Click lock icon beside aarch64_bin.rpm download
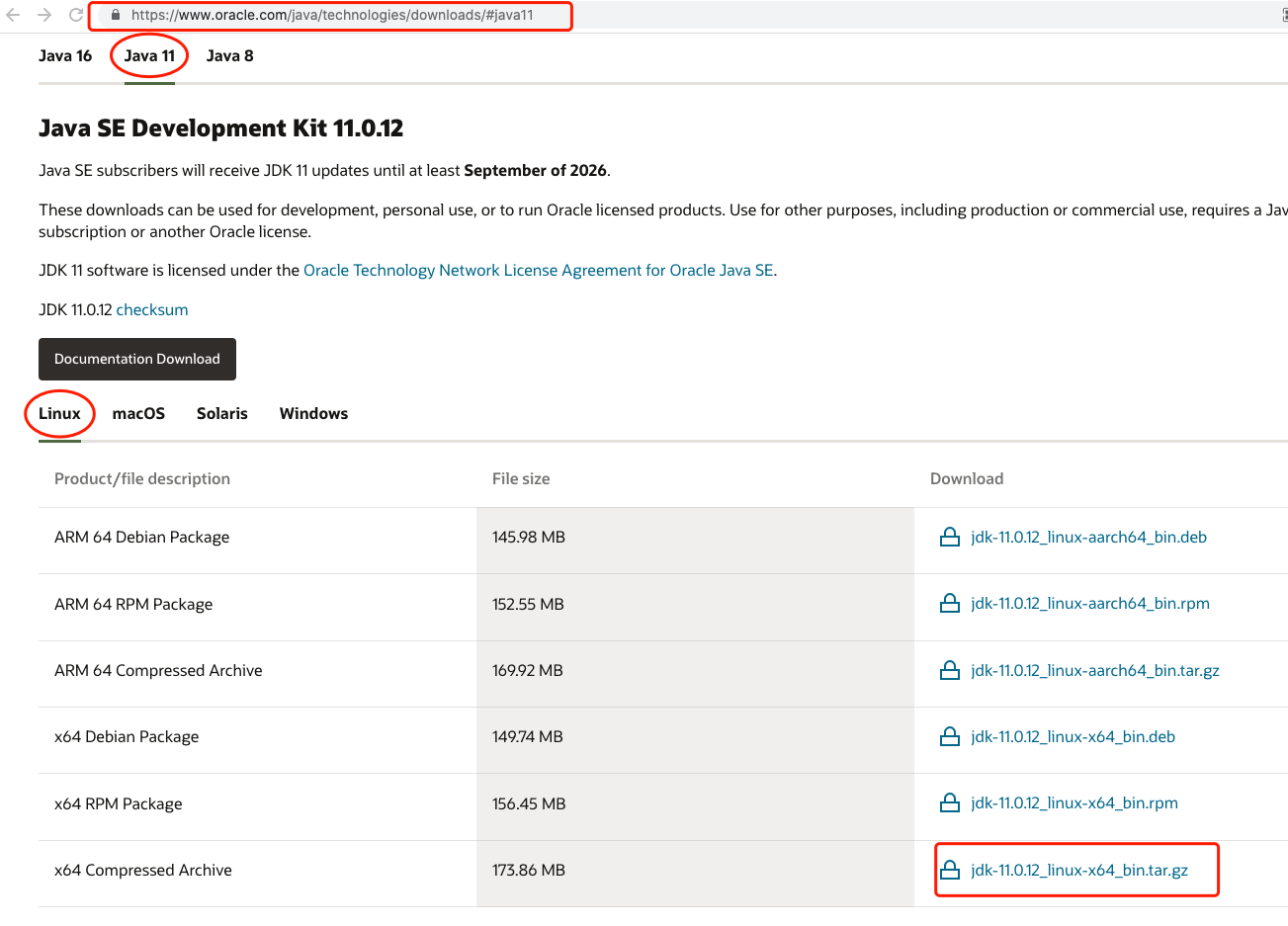The width and height of the screenshot is (1288, 926). tap(950, 604)
